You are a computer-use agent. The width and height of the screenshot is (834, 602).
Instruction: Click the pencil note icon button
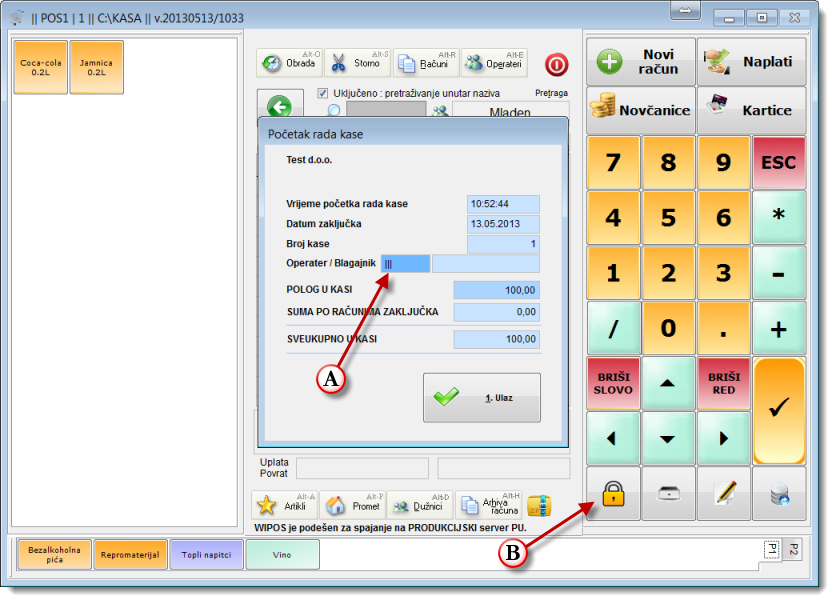724,493
